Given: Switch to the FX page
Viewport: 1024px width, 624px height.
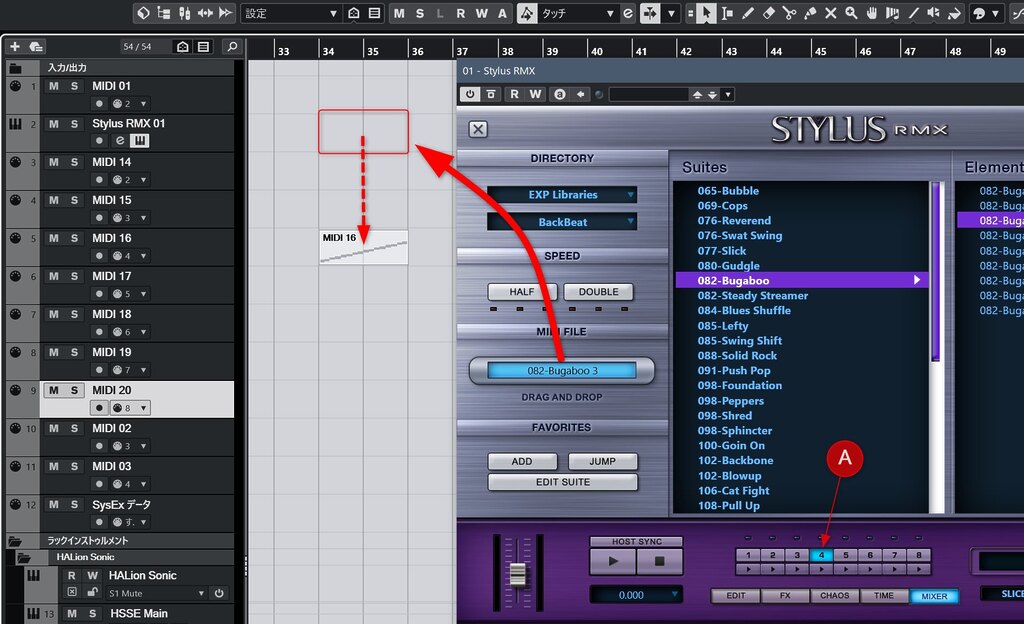Looking at the screenshot, I should click(785, 596).
